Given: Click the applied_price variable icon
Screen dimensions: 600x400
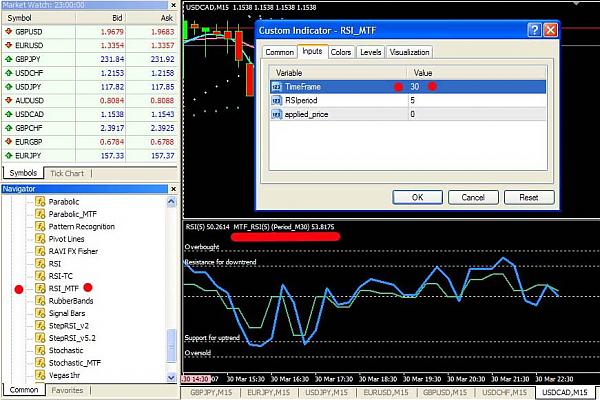Looking at the screenshot, I should [x=276, y=114].
